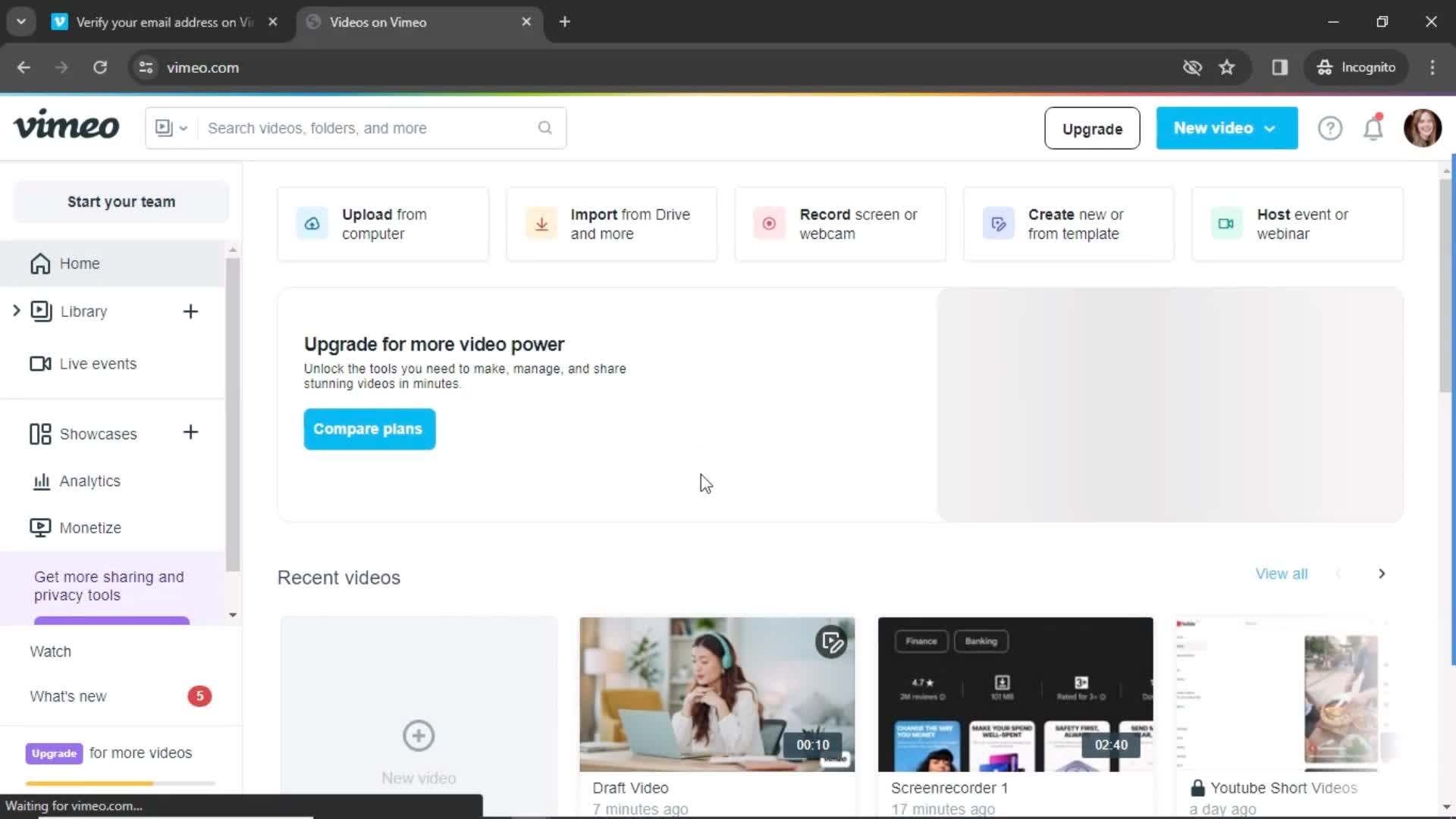Toggle the notification bell icon

[1373, 128]
